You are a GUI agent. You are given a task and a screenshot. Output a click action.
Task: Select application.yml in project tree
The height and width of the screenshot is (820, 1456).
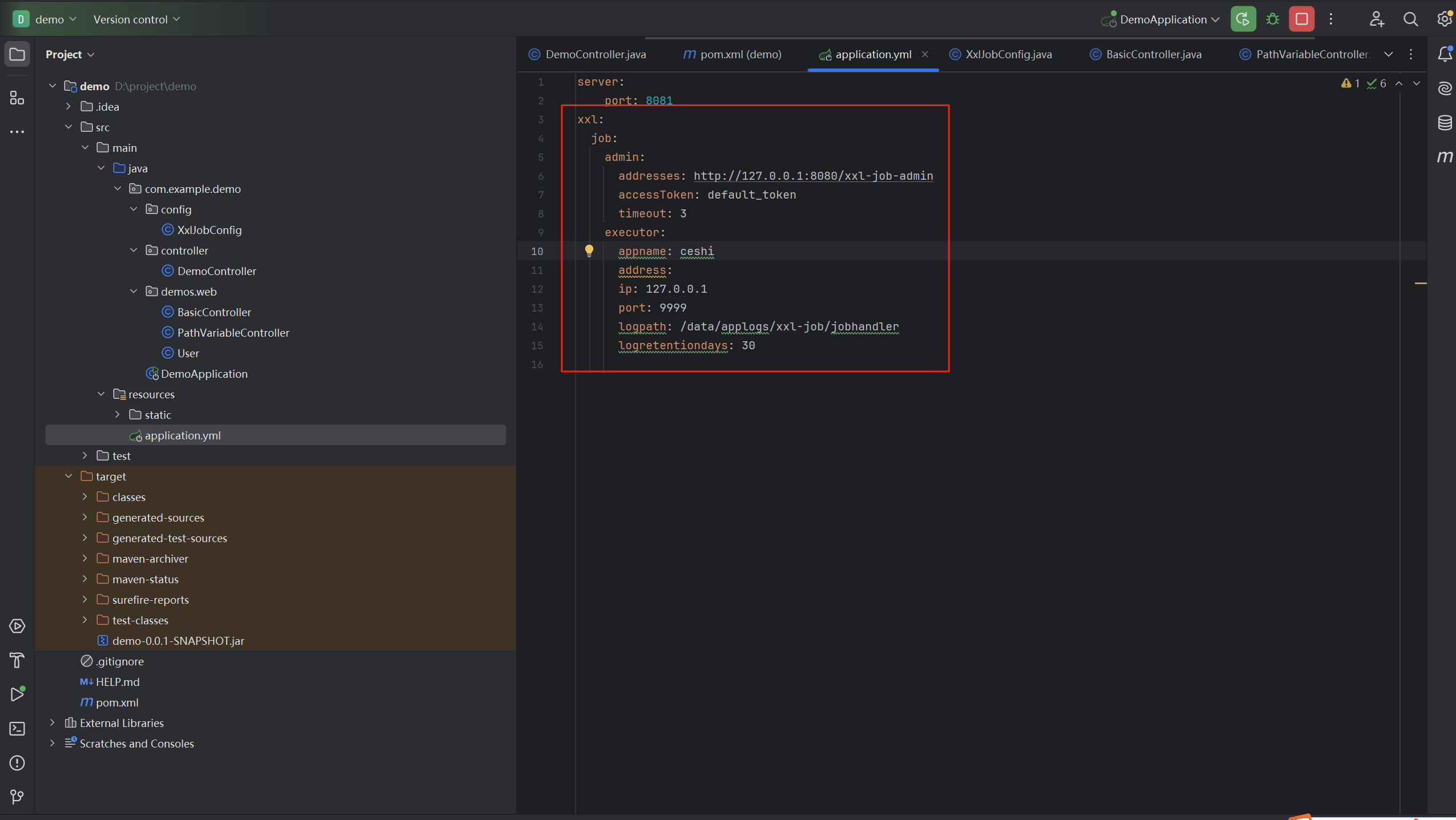click(275, 435)
